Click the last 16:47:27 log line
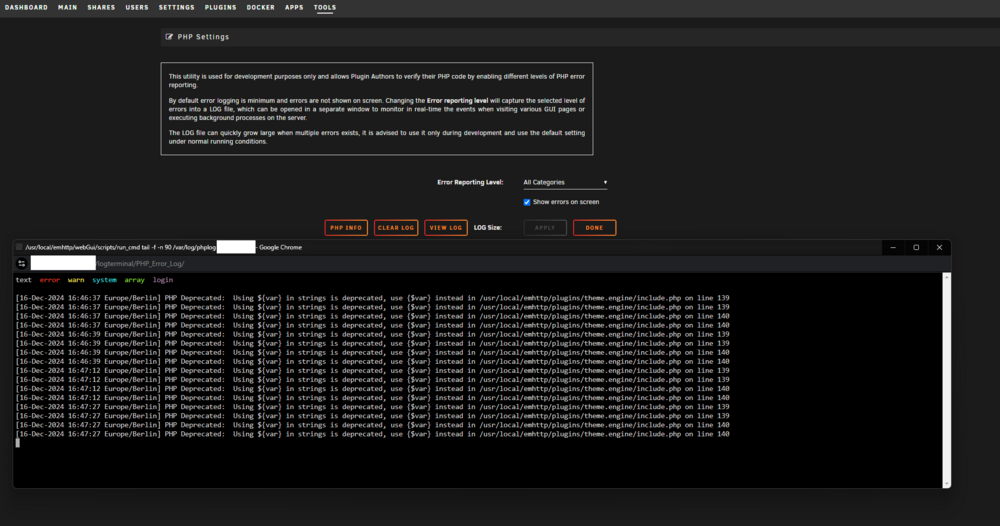 [372, 434]
